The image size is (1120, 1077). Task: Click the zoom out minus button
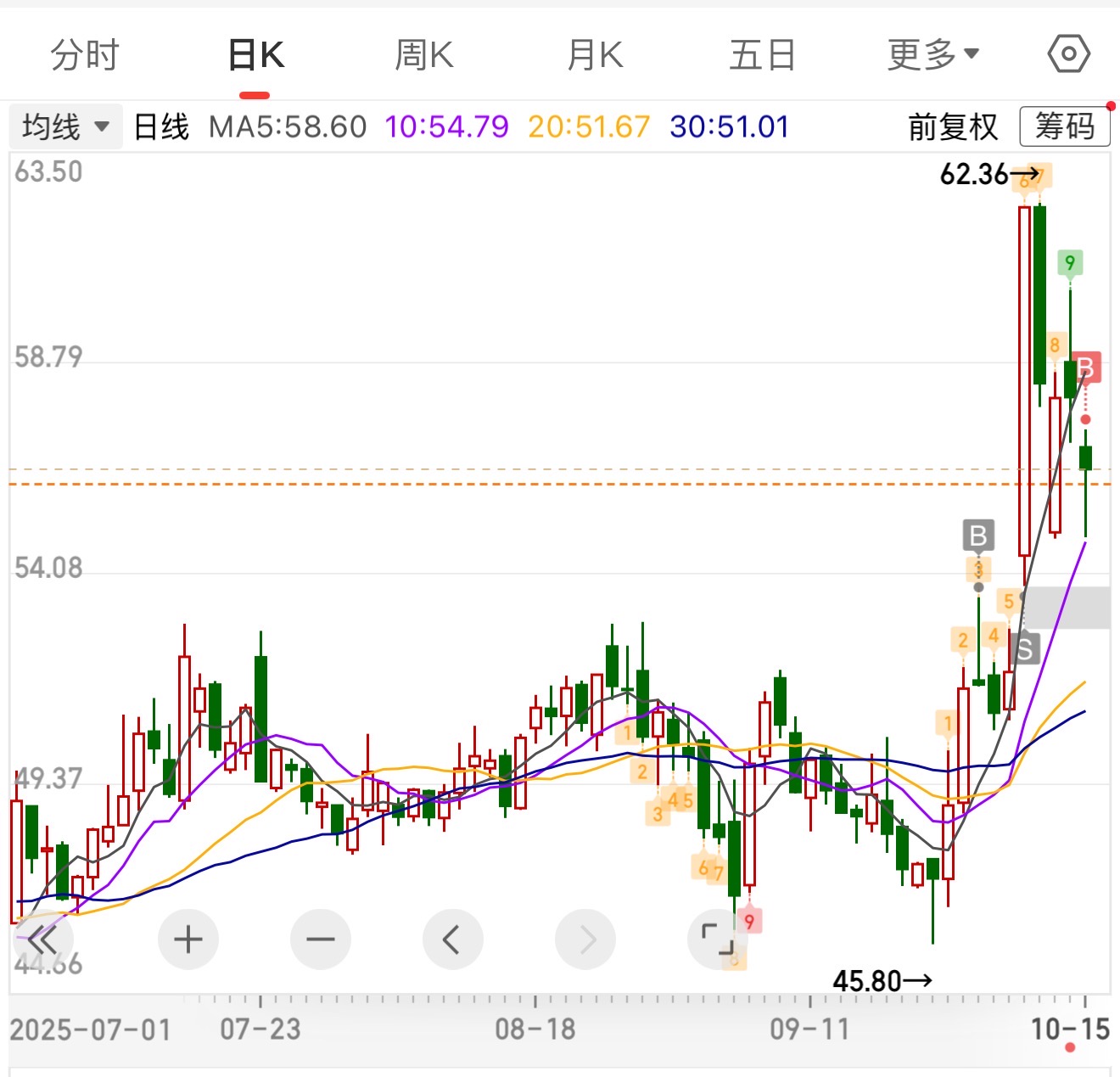(x=320, y=940)
